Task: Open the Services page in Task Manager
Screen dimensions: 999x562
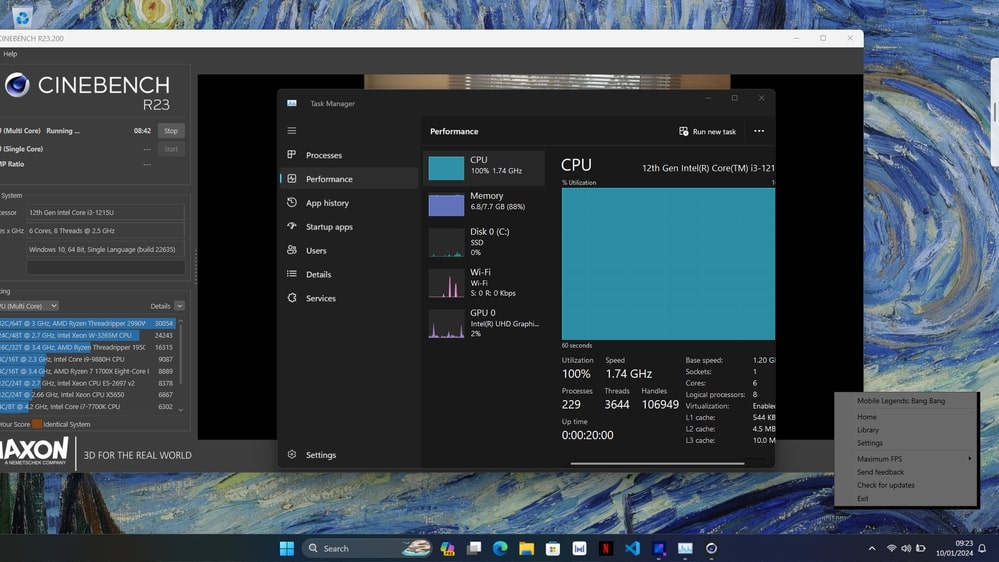Action: (x=349, y=298)
